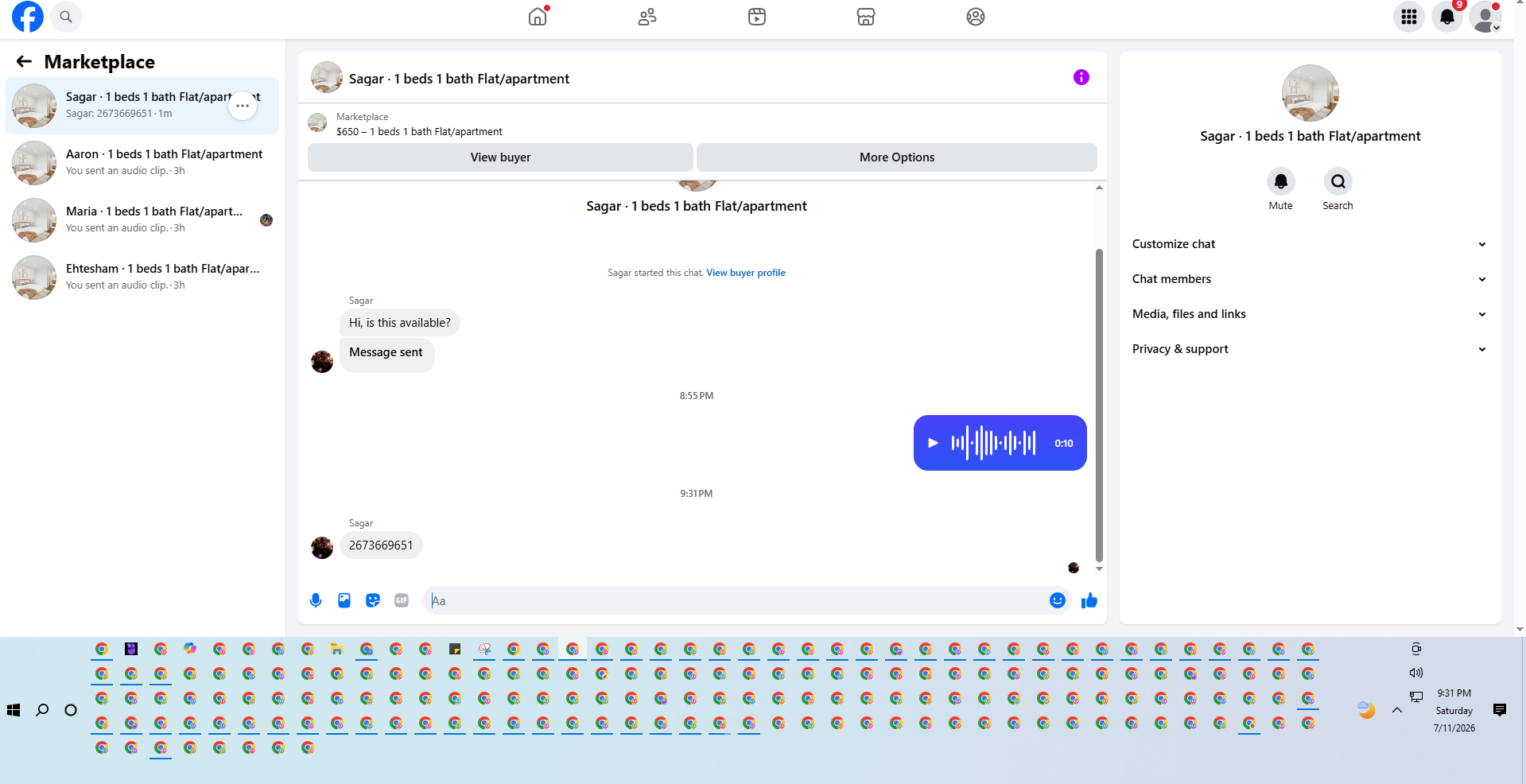Focus the message input field
This screenshot has width=1526, height=784.
[736, 600]
